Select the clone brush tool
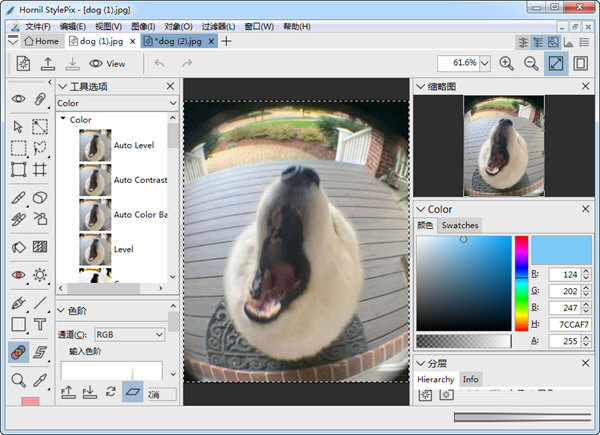 pos(18,219)
